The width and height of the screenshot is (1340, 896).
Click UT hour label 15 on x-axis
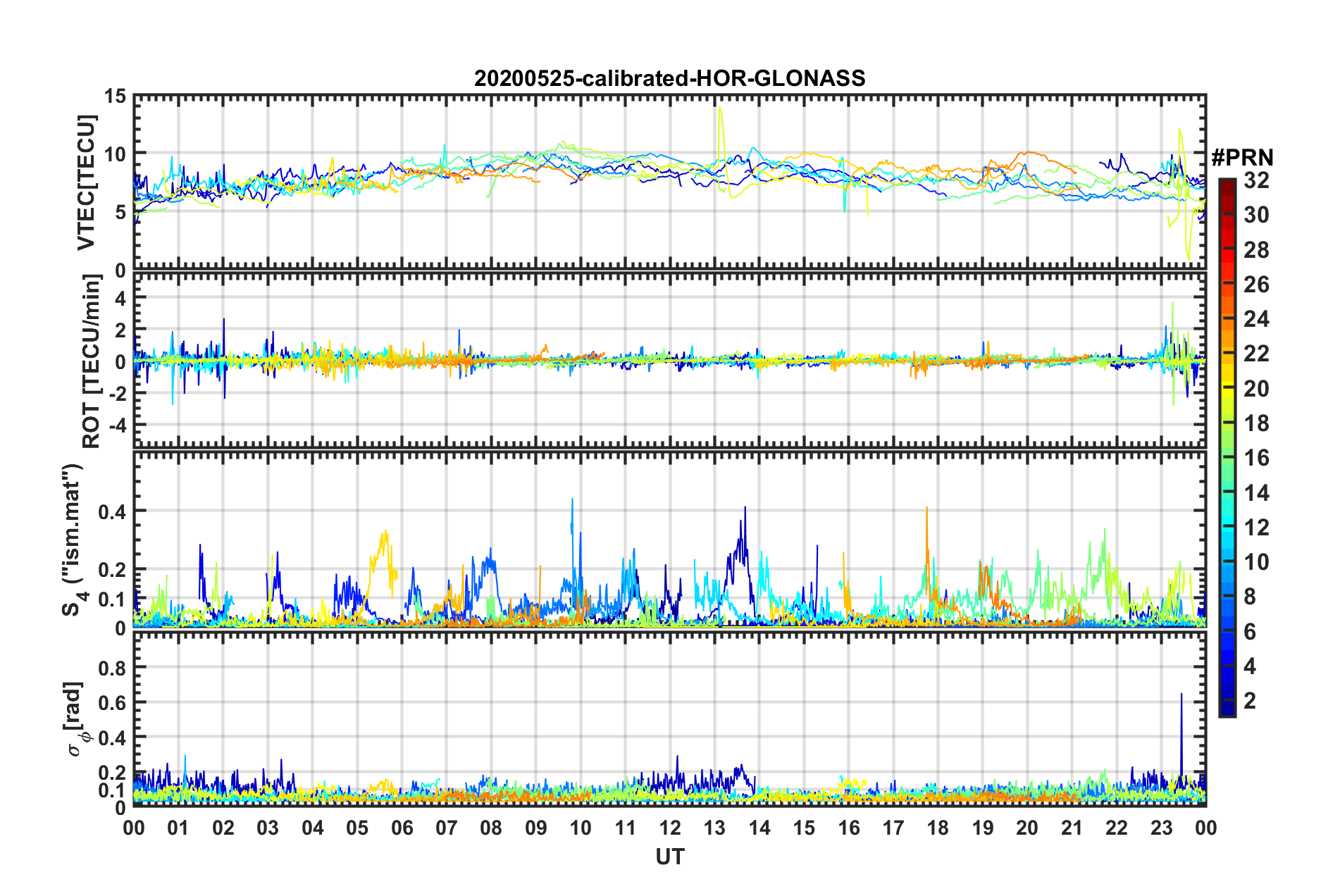click(x=804, y=828)
